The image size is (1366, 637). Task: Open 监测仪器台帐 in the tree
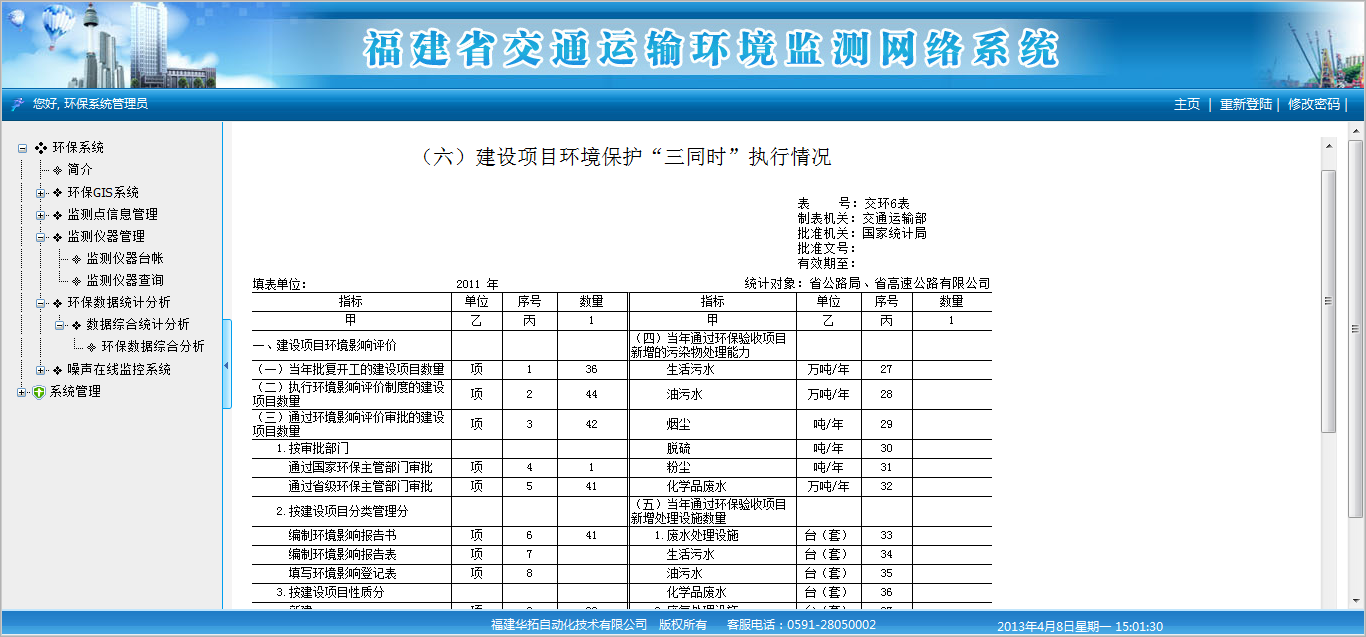click(125, 258)
